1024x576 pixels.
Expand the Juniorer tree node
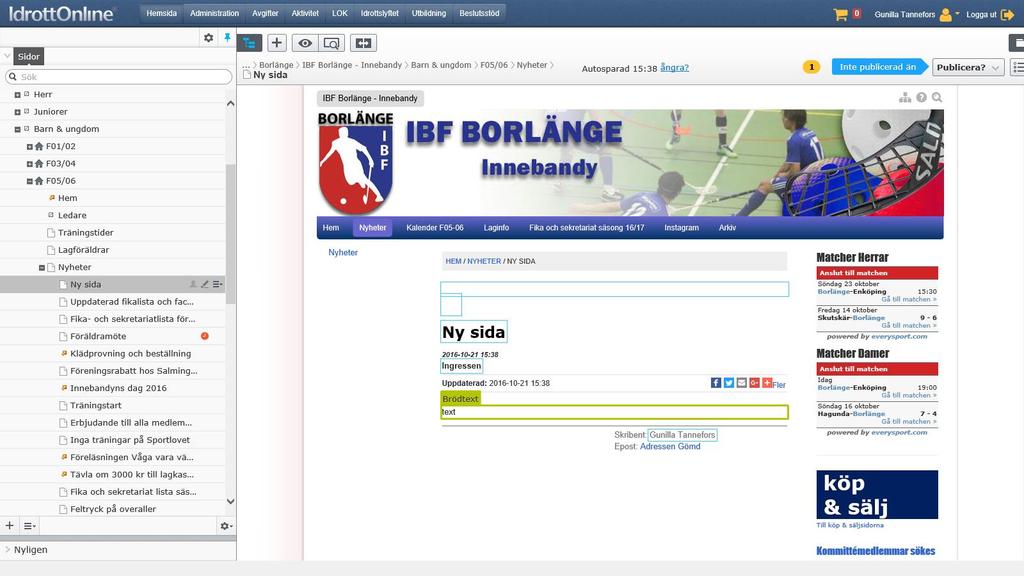point(18,112)
